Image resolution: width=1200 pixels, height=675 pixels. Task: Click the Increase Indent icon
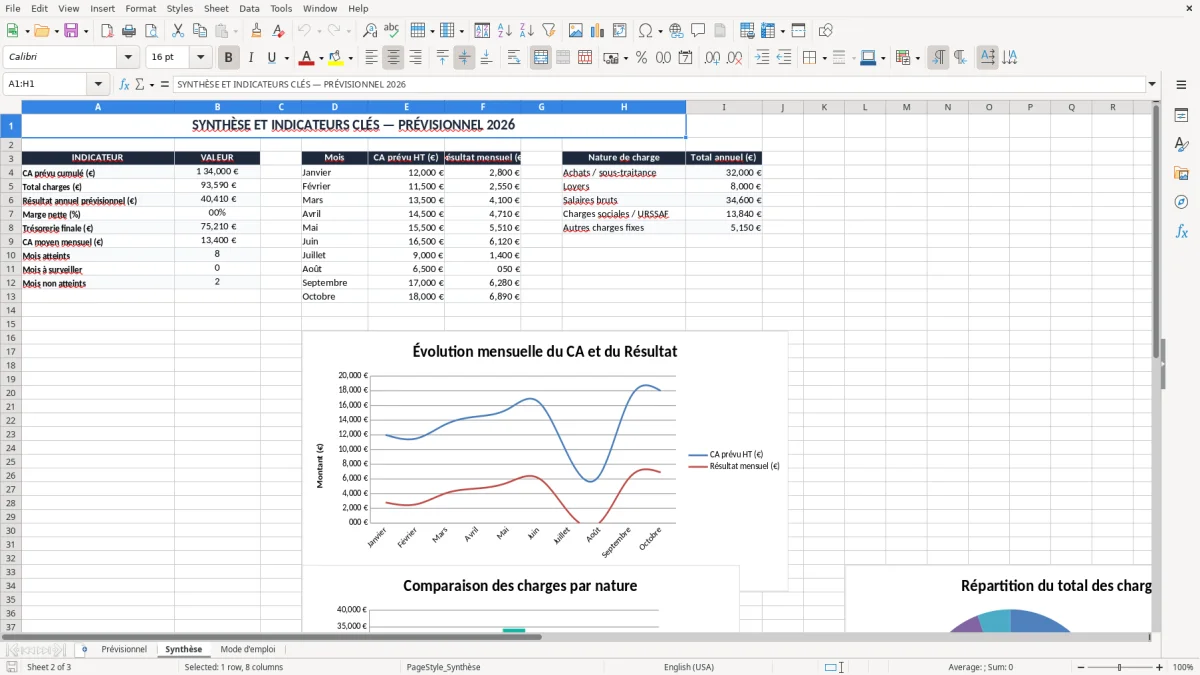point(762,58)
